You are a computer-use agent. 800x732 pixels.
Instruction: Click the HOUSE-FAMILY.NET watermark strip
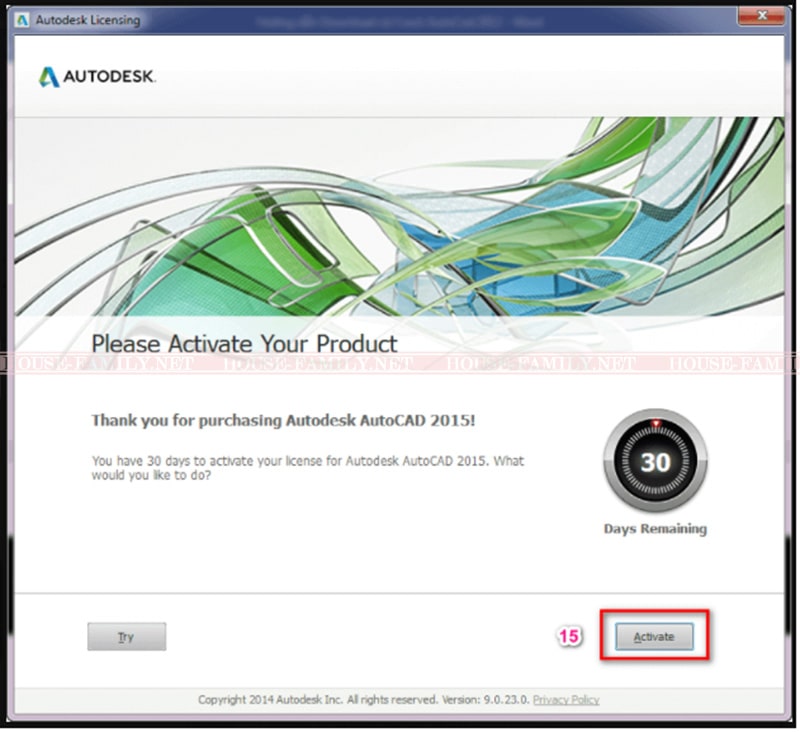click(399, 363)
